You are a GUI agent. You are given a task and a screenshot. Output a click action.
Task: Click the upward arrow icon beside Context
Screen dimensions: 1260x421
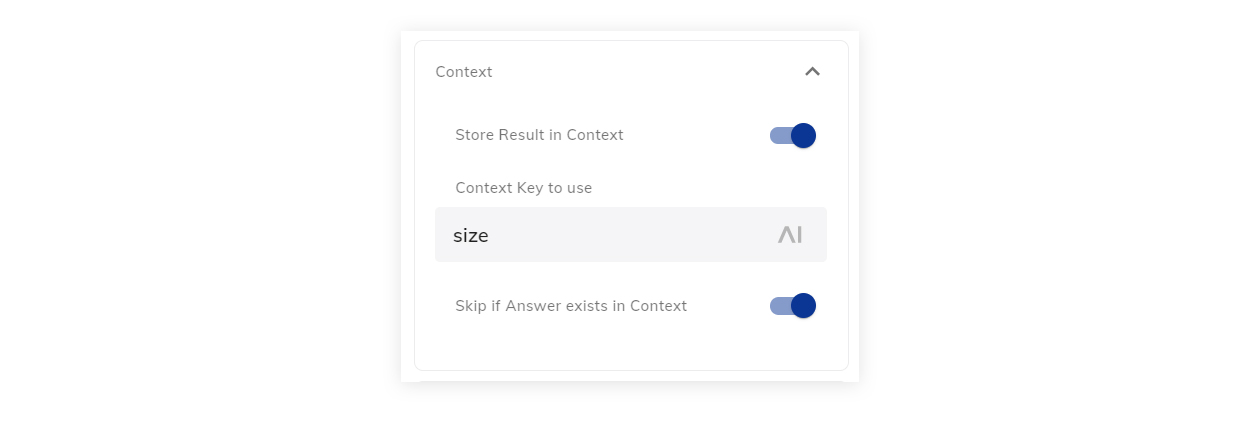[812, 72]
